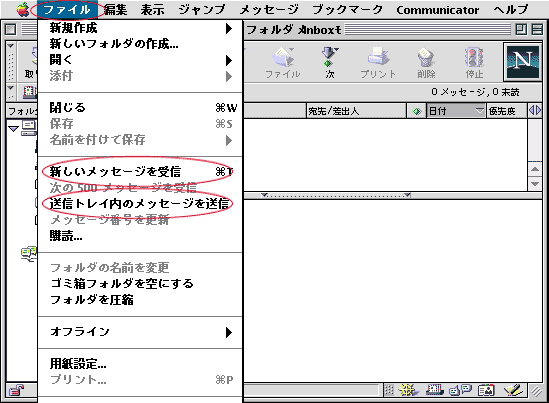Click the Stop (停止) traffic light icon
The width and height of the screenshot is (549, 403).
(474, 62)
